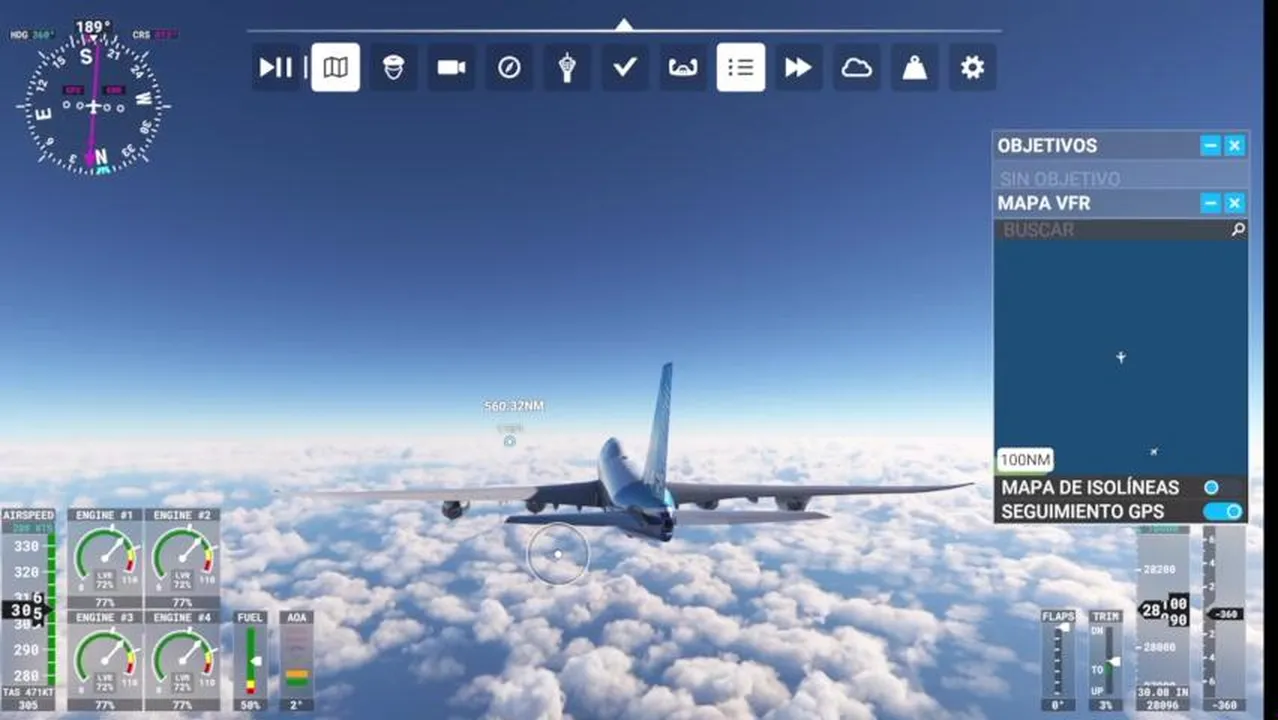Open the checklist checkmark icon

coord(625,67)
